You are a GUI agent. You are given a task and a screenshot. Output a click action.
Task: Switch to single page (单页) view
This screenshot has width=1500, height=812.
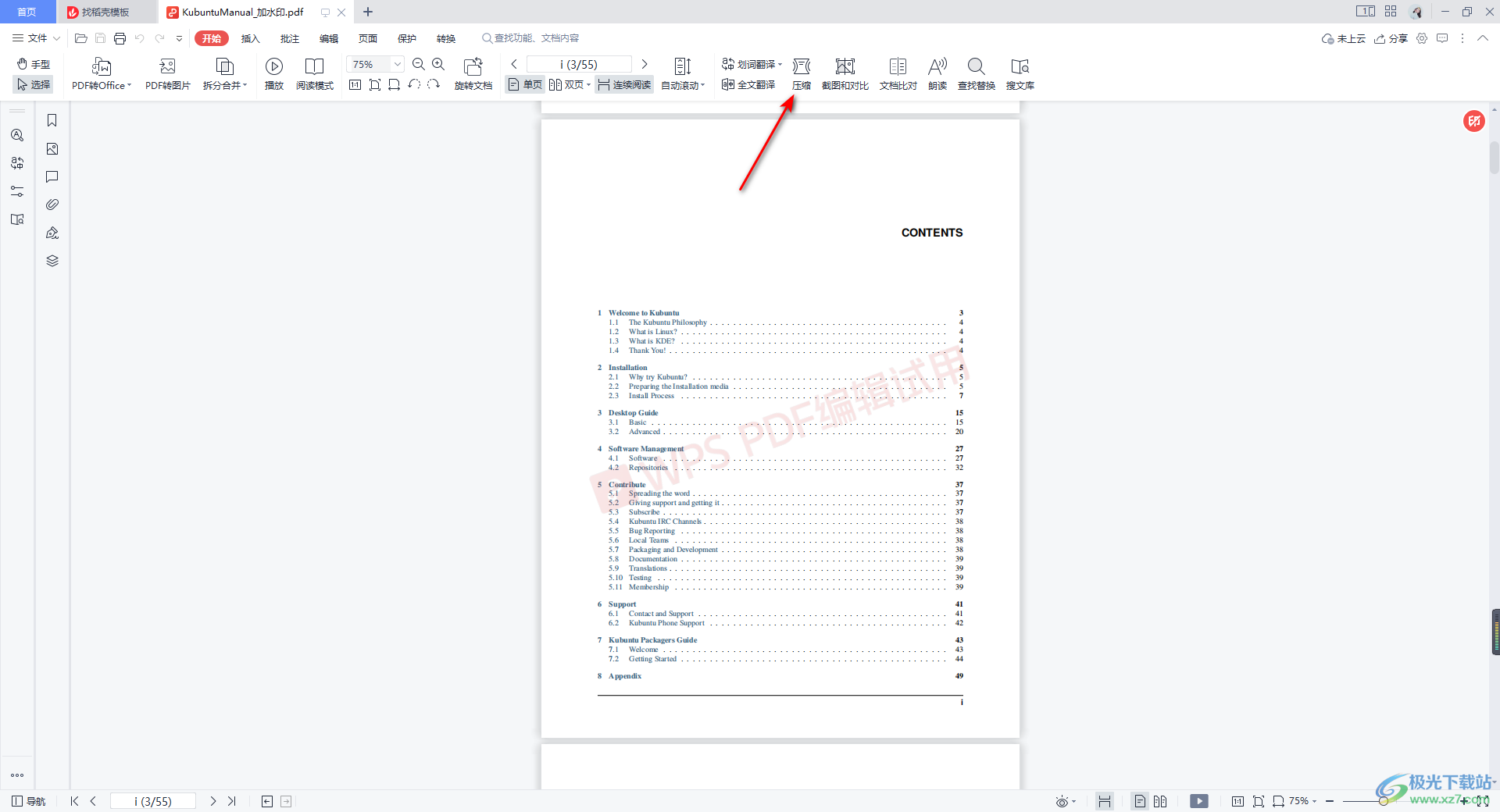click(525, 84)
